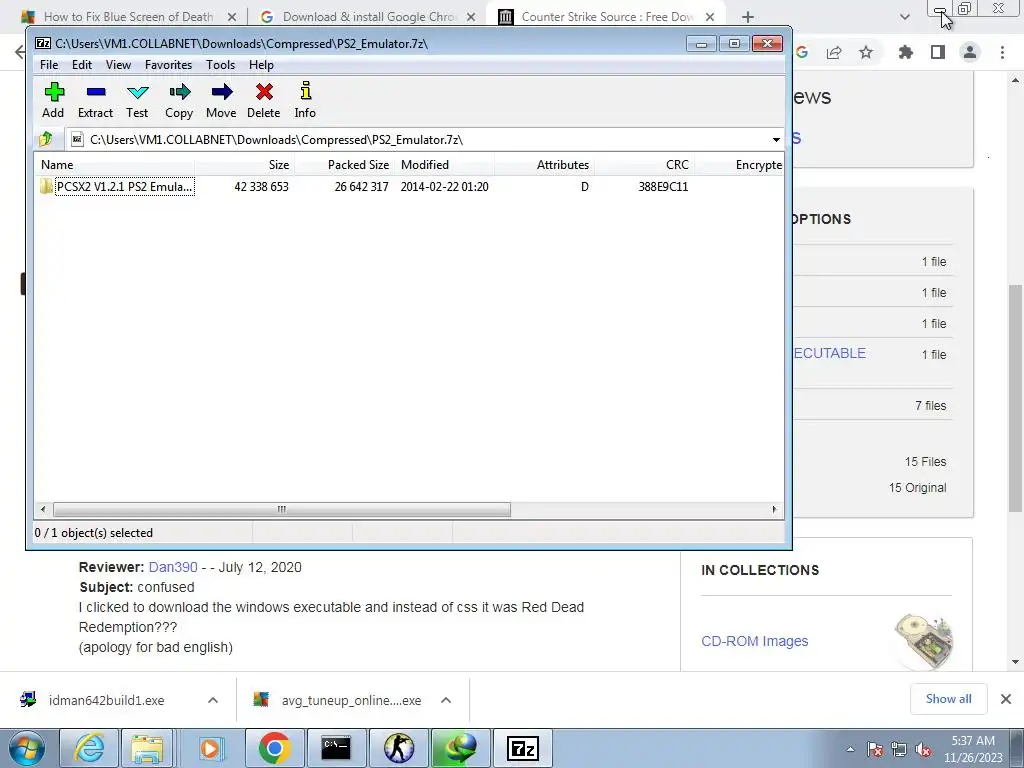Open the Tools menu
The image size is (1024, 768).
[x=220, y=65]
